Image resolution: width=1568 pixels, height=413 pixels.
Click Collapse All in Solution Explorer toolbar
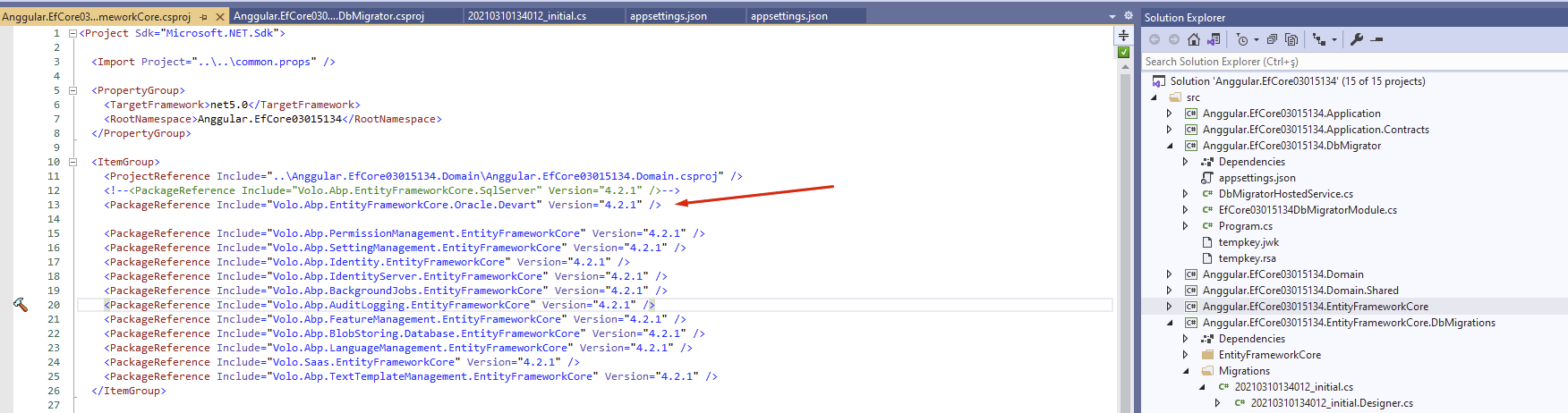pos(1272,39)
